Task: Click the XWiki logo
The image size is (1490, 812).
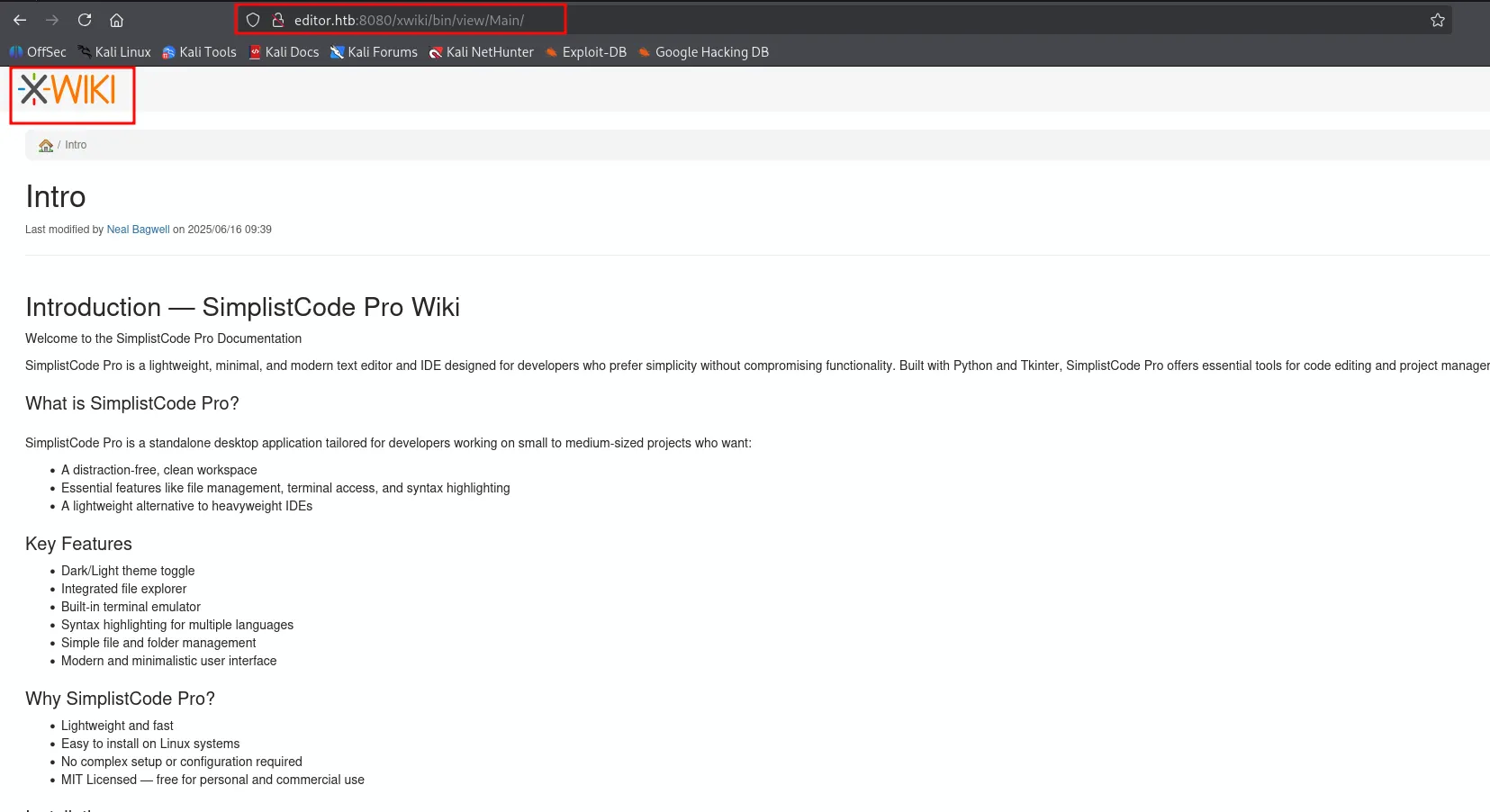Action: (68, 89)
